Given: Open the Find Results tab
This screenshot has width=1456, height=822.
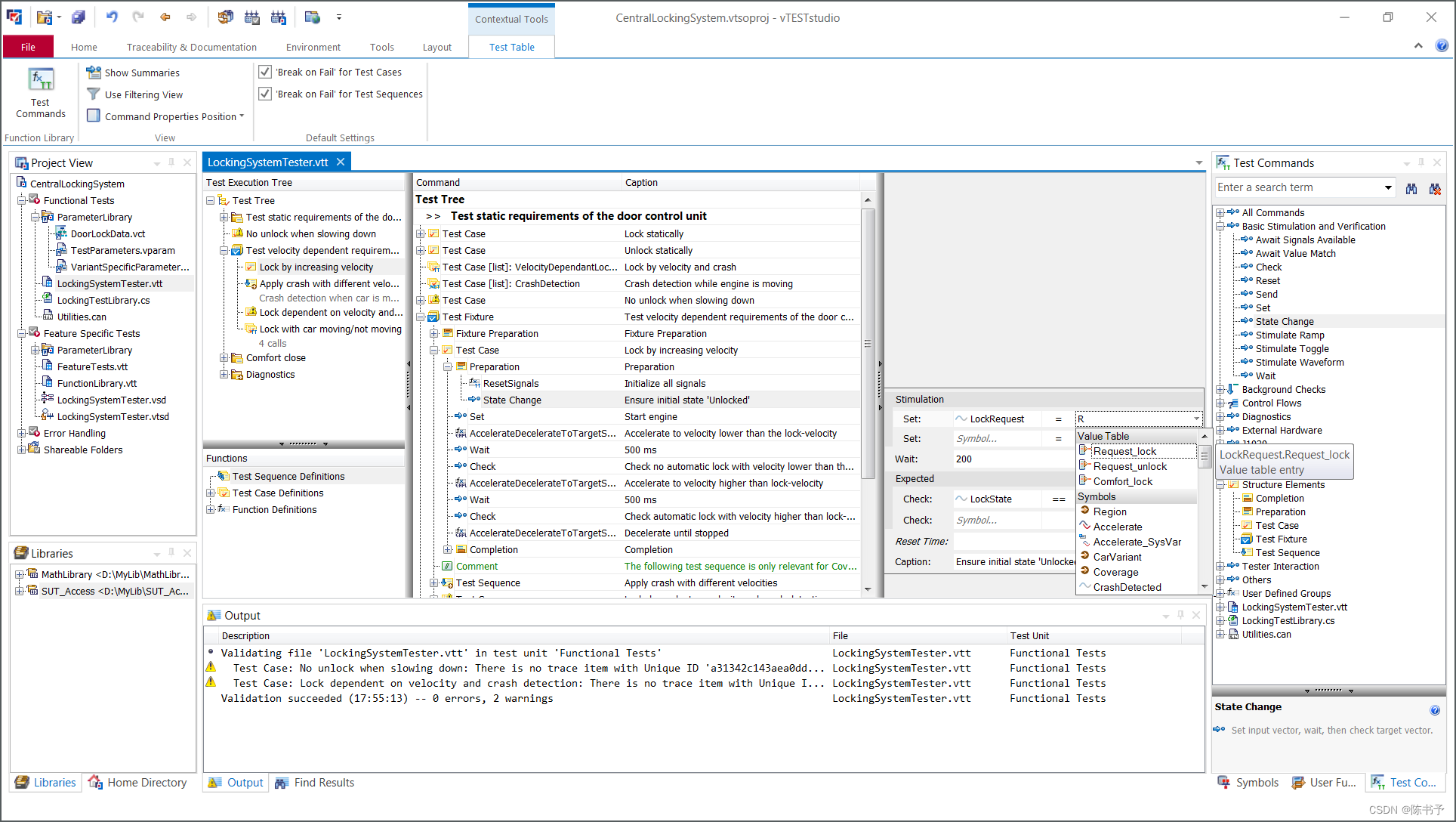Looking at the screenshot, I should pos(315,783).
